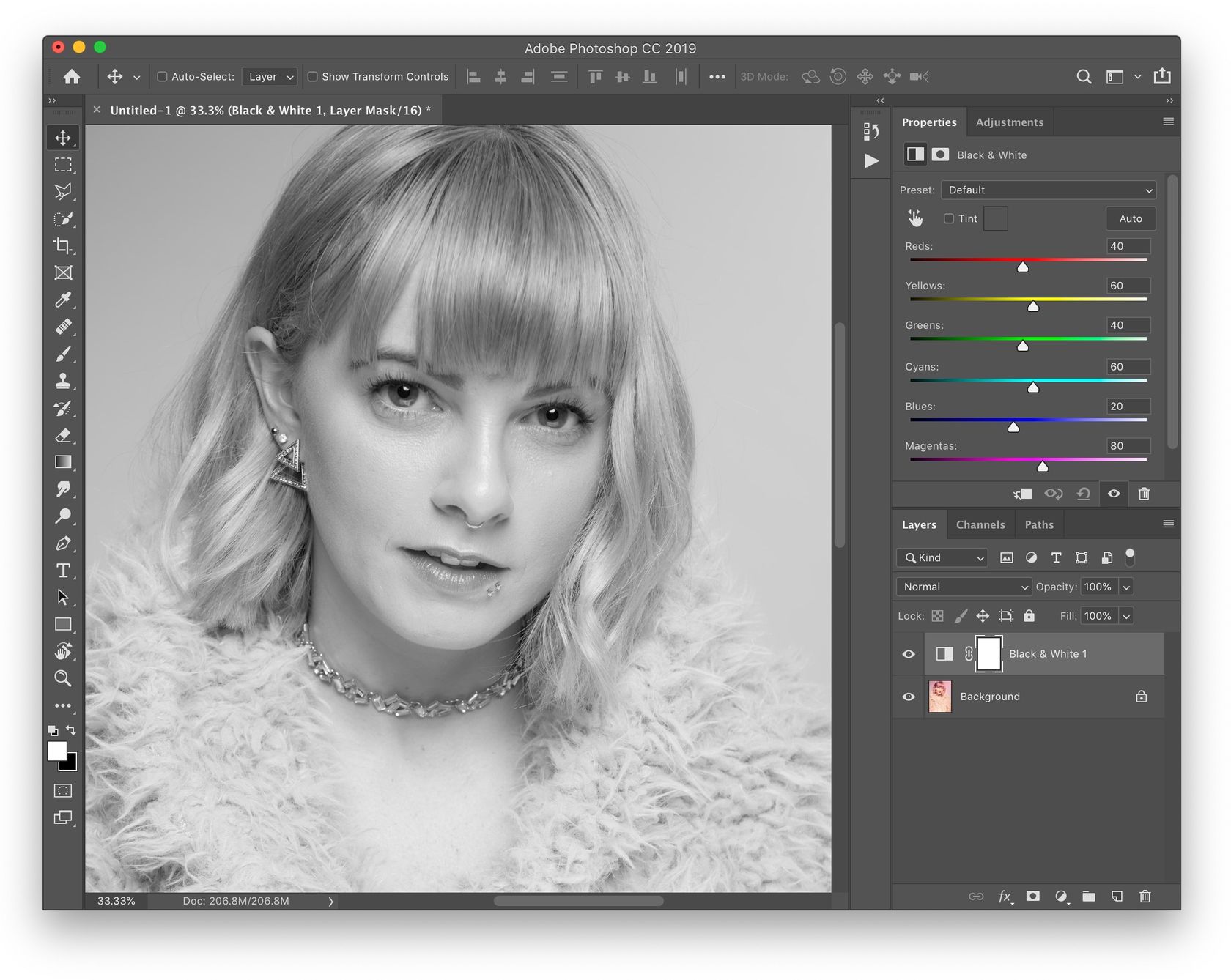Enable the Tint checkbox
This screenshot has height=980, width=1231.
pos(949,218)
